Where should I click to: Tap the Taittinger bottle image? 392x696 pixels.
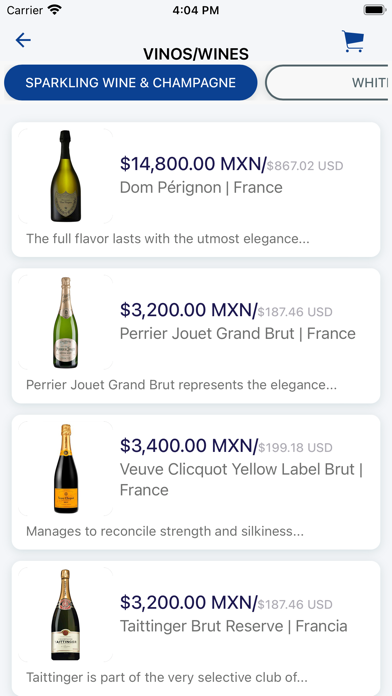[66, 614]
